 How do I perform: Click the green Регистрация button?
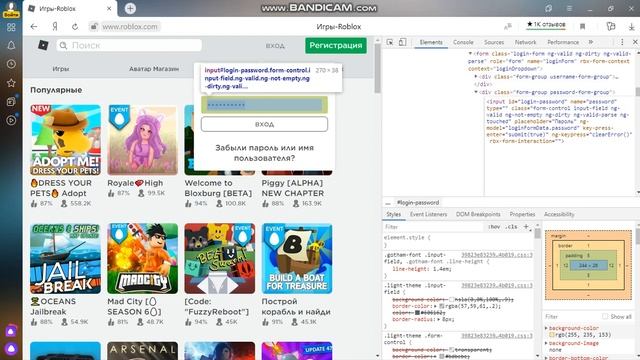point(336,45)
